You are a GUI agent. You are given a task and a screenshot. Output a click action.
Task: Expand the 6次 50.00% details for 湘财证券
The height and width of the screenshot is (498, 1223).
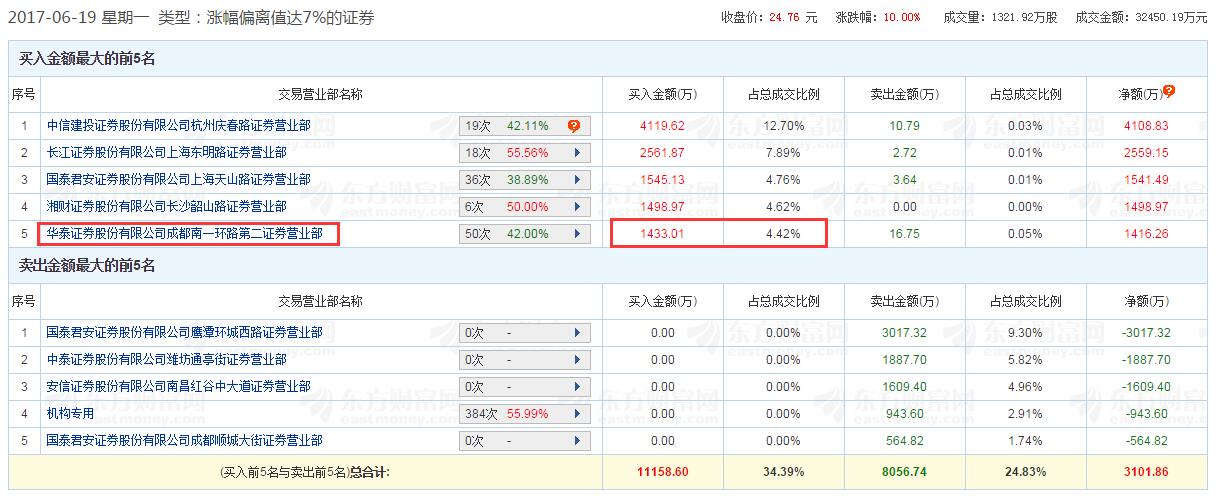[577, 207]
